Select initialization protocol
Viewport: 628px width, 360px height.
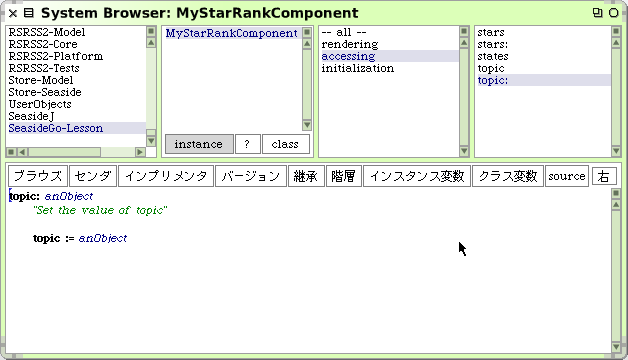[389, 68]
